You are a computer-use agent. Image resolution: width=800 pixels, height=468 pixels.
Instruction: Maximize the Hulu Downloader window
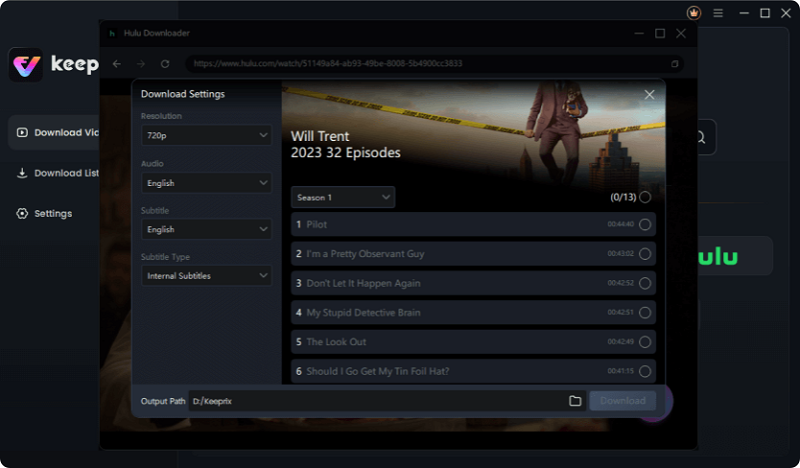point(660,33)
